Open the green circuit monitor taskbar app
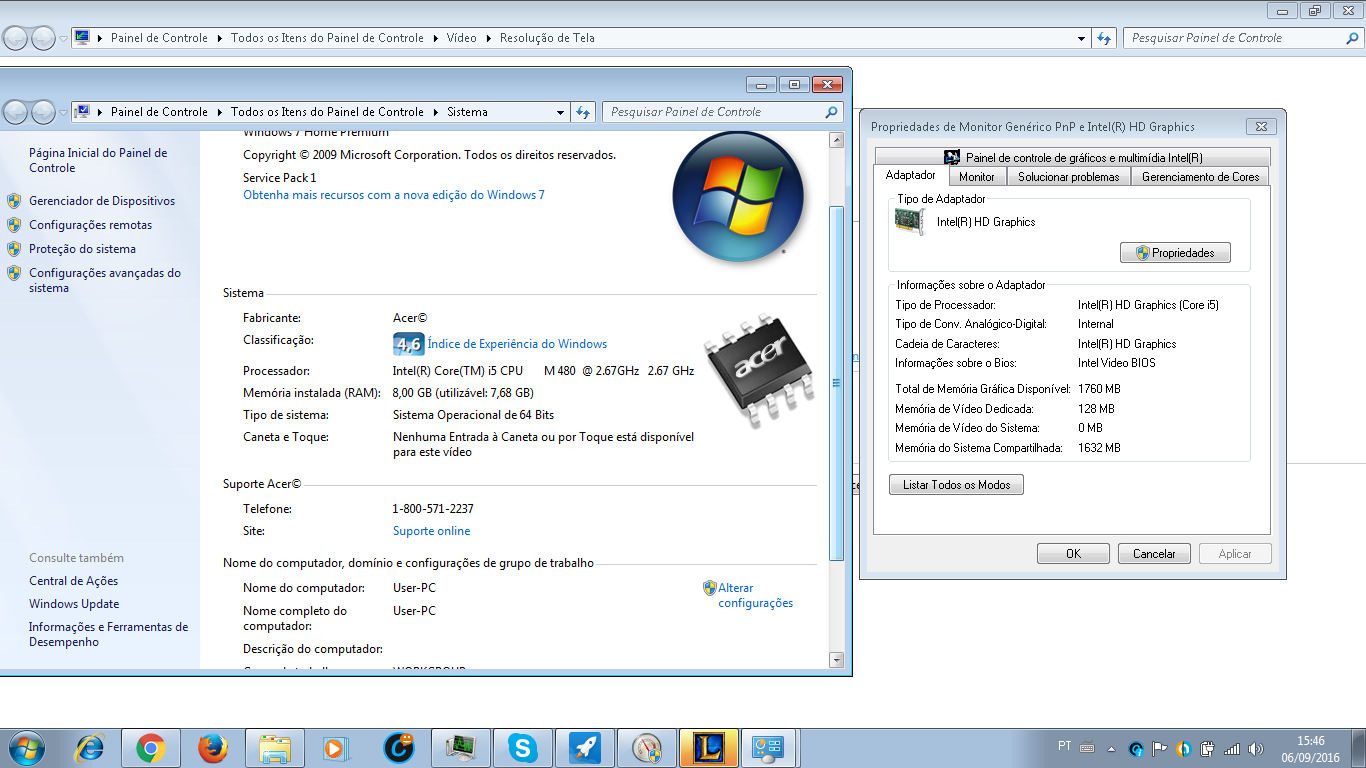The height and width of the screenshot is (768, 1366). [x=460, y=748]
